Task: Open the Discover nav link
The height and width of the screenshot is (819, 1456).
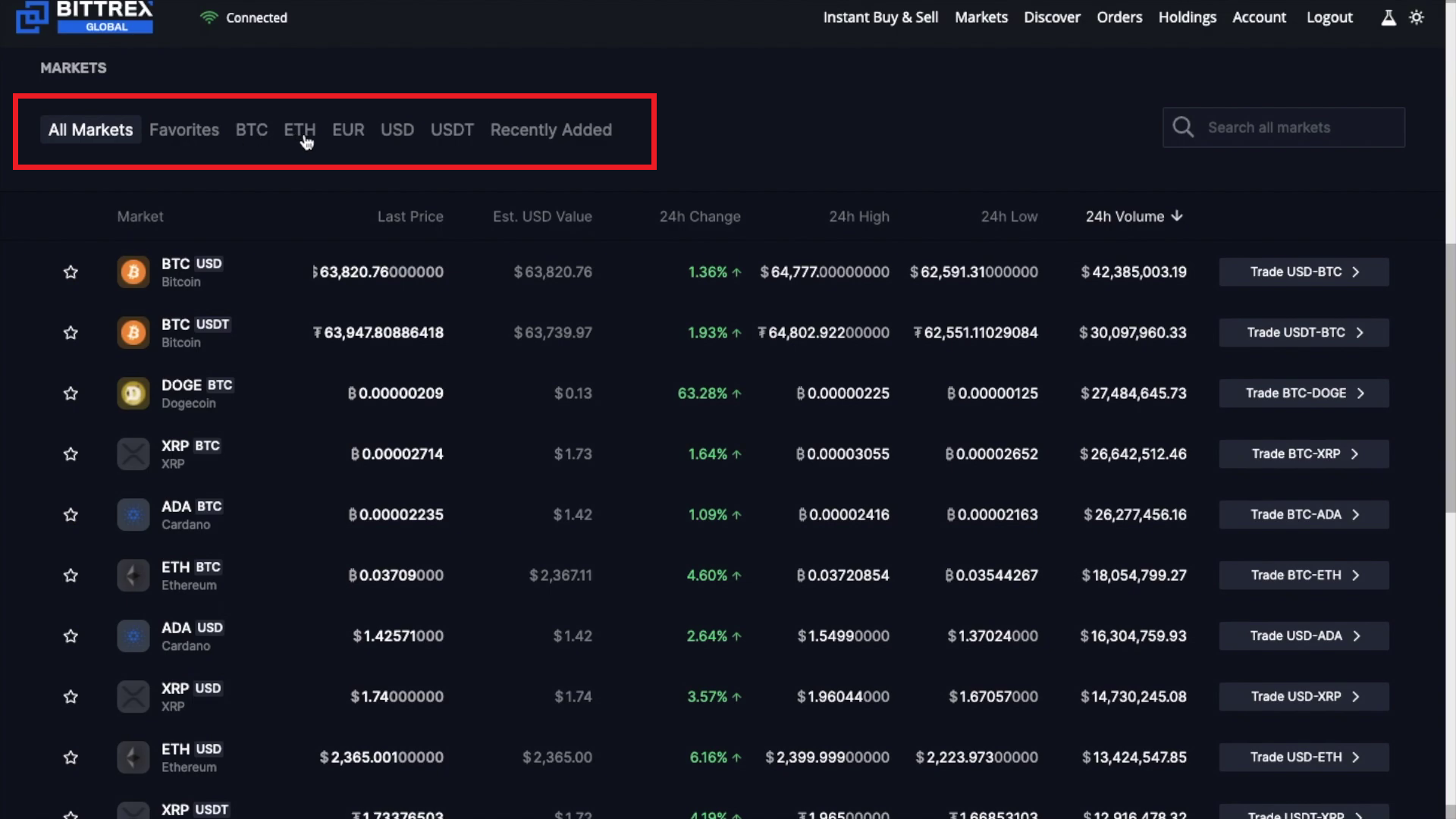Action: [x=1052, y=17]
